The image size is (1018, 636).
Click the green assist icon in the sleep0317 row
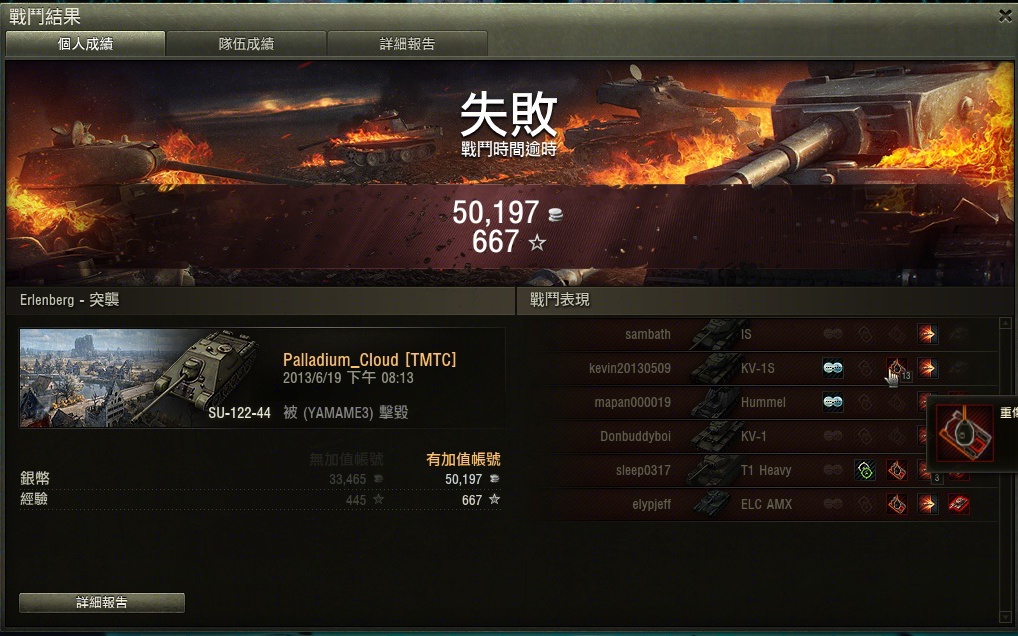[x=865, y=470]
